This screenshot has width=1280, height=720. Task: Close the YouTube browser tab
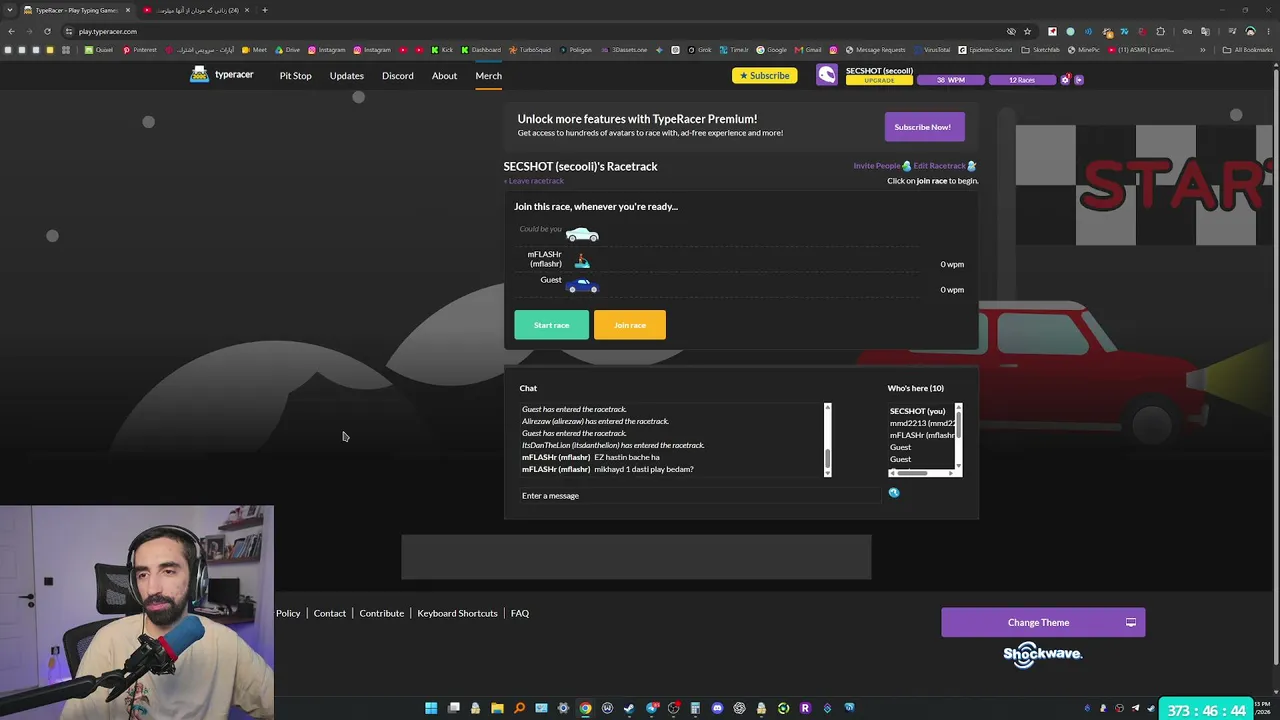[246, 10]
